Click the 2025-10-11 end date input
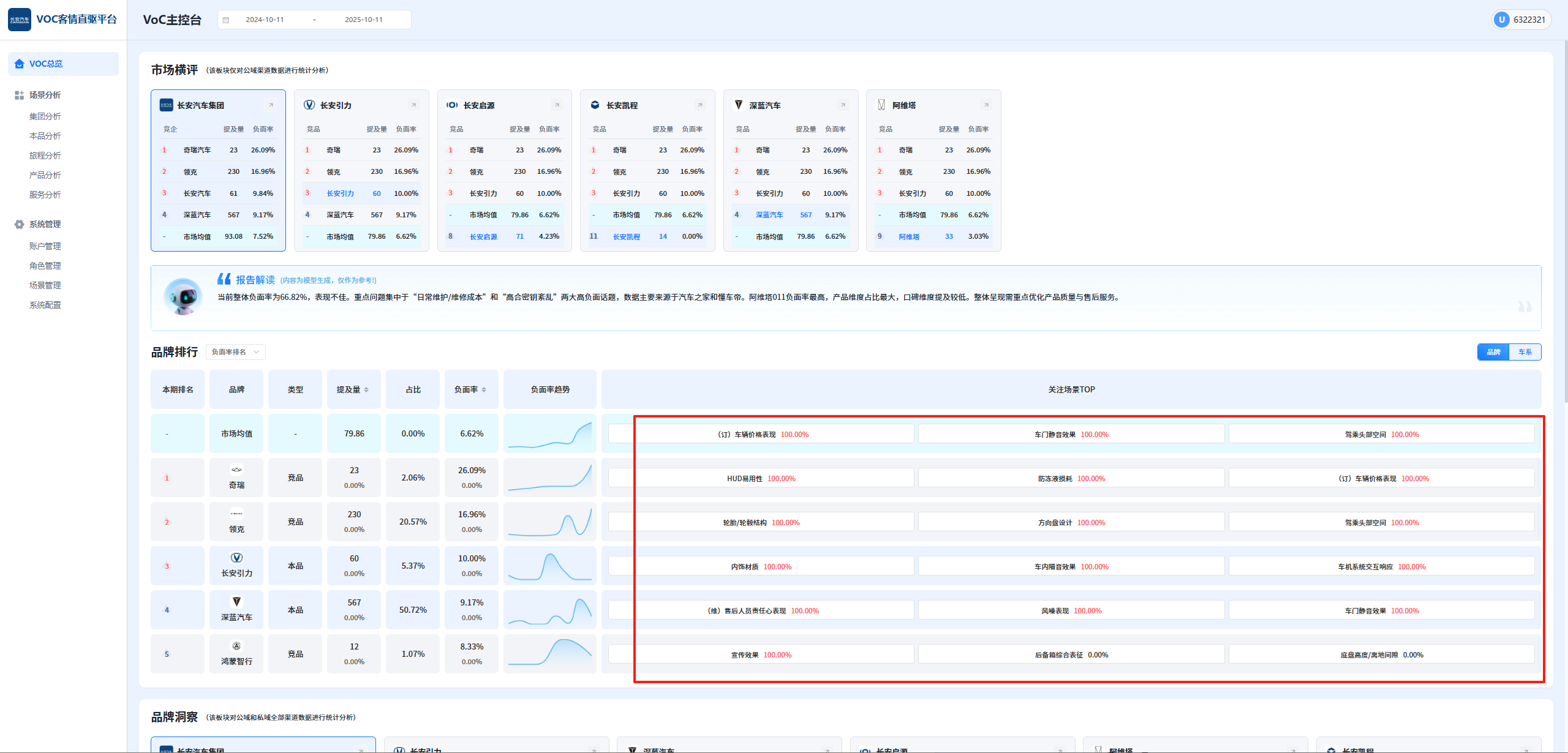Screen dimensions: 1568x753 coord(363,20)
